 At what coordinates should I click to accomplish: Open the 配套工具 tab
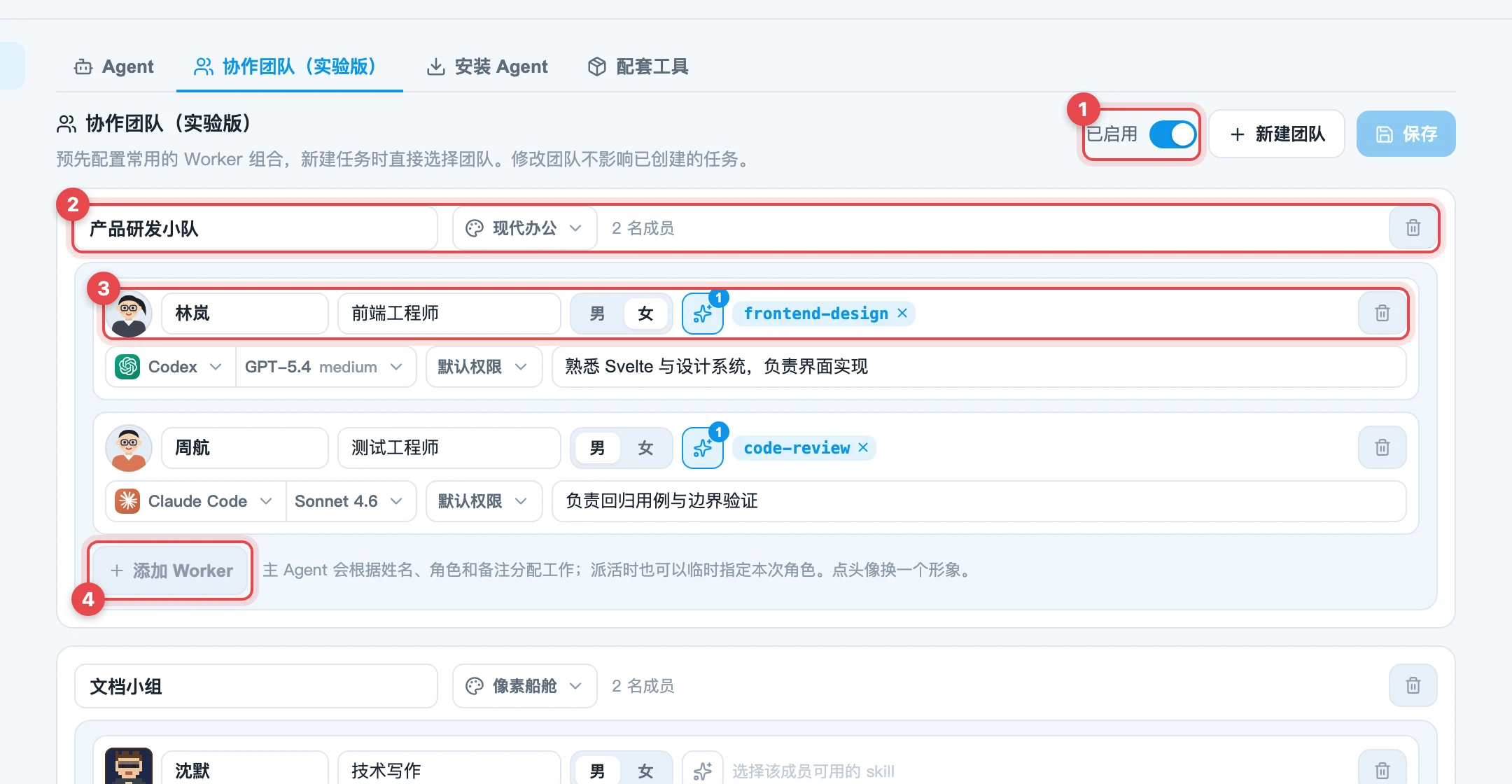[638, 66]
